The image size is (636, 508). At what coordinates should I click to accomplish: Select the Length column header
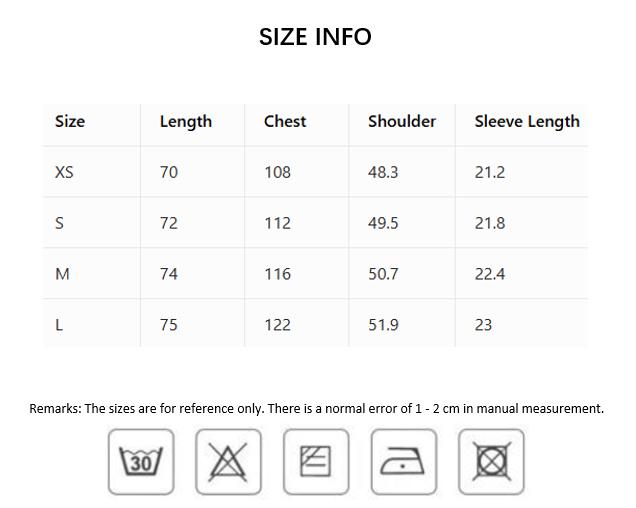click(x=186, y=121)
